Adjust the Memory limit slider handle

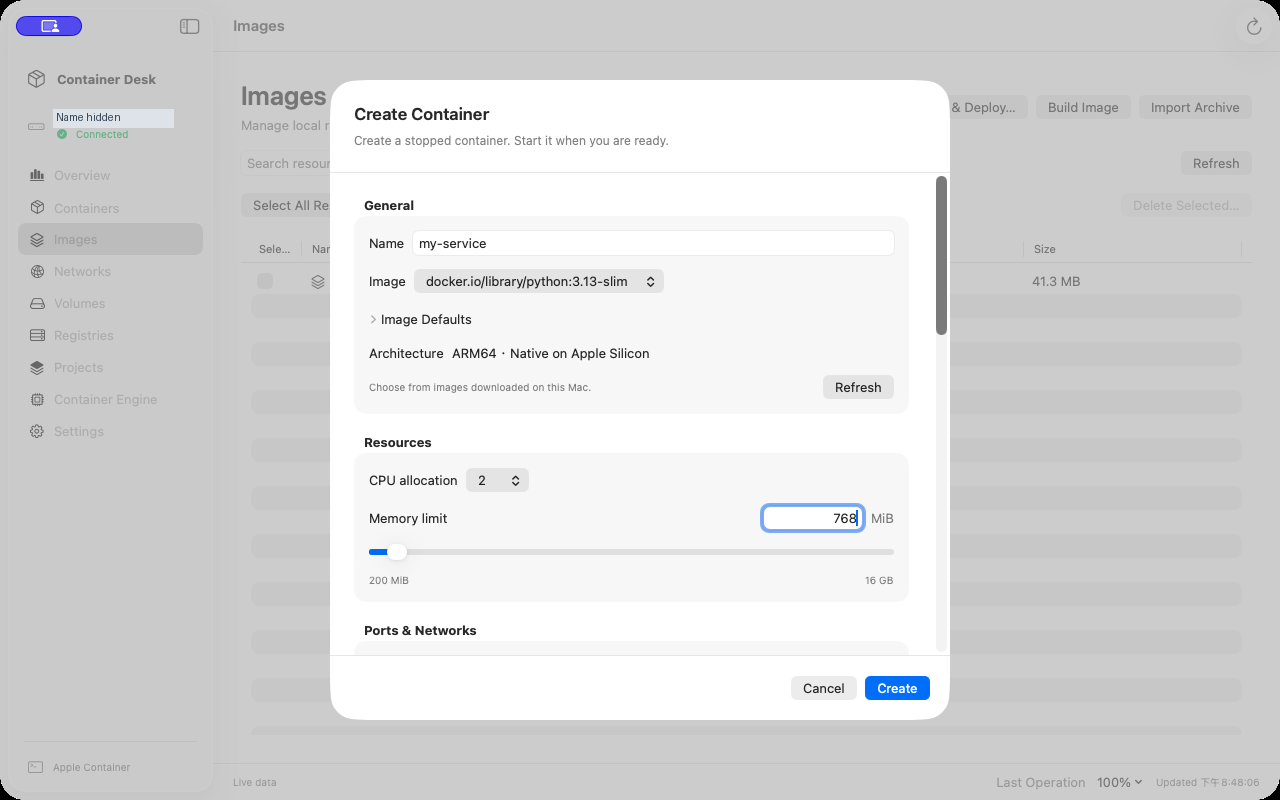pos(397,552)
